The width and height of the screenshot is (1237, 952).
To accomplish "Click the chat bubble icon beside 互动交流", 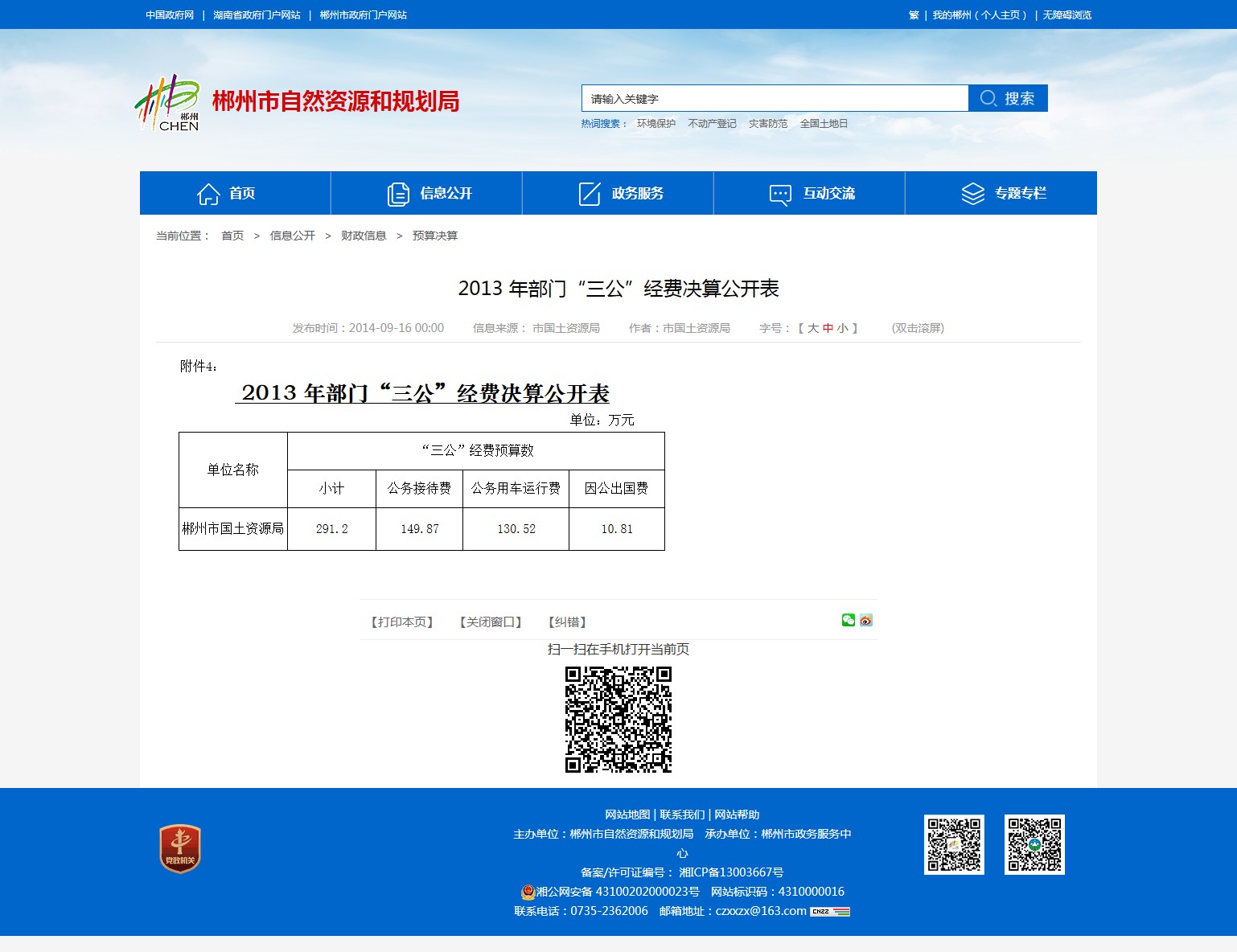I will [780, 195].
